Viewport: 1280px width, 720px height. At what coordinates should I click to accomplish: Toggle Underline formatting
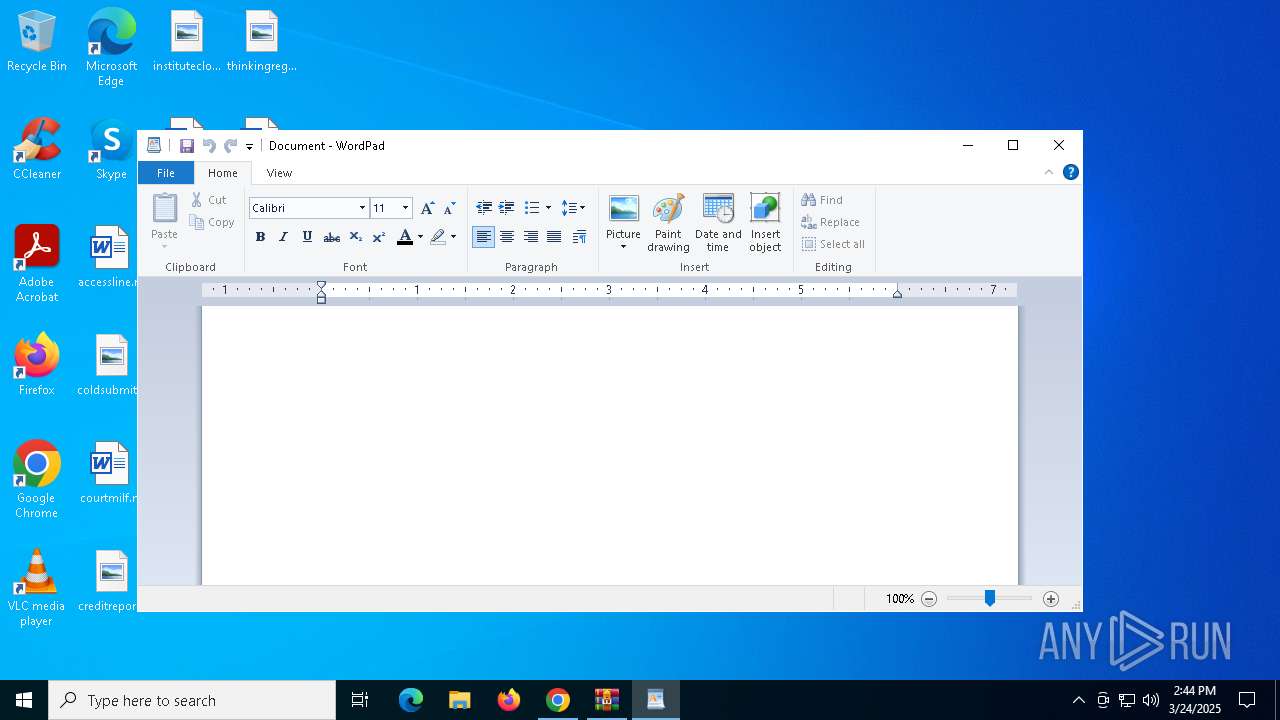(x=307, y=237)
